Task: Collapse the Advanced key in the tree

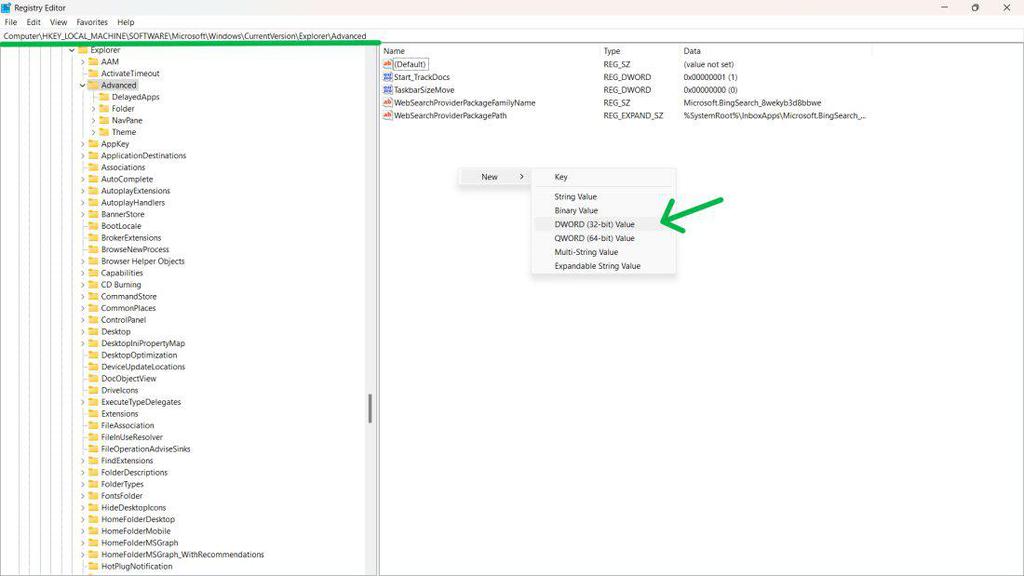Action: 82,85
